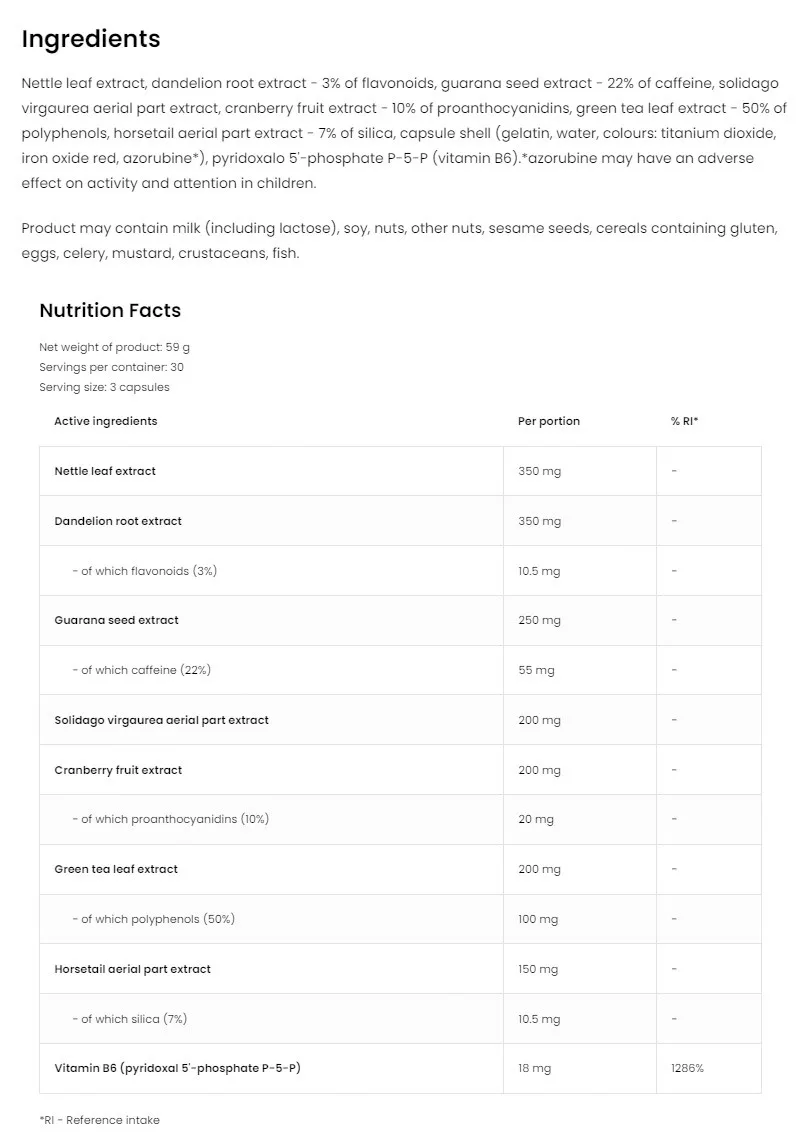This screenshot has height=1147, width=807.
Task: Select the Guarana seed extract row label
Action: [116, 620]
